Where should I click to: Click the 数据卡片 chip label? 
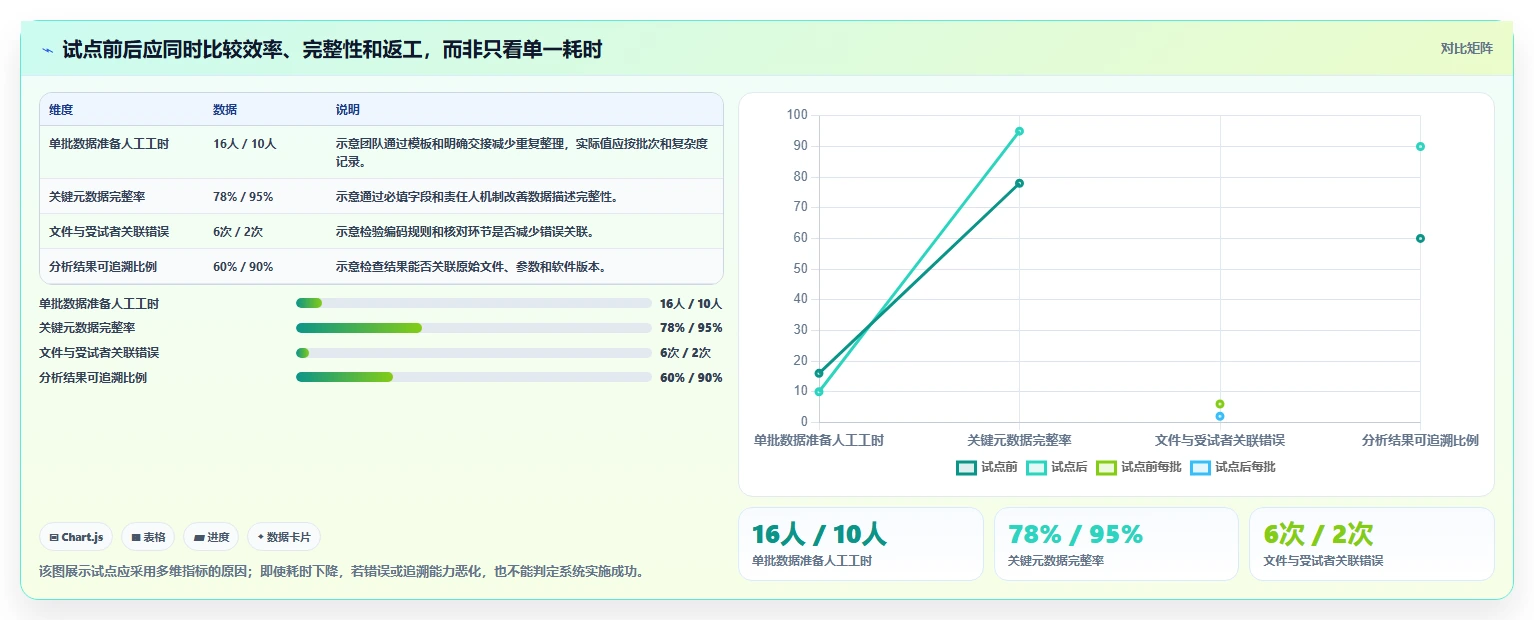[289, 537]
